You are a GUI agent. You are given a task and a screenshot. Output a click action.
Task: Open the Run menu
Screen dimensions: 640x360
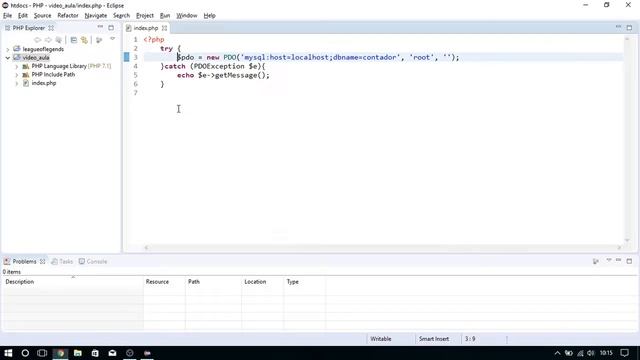165,16
